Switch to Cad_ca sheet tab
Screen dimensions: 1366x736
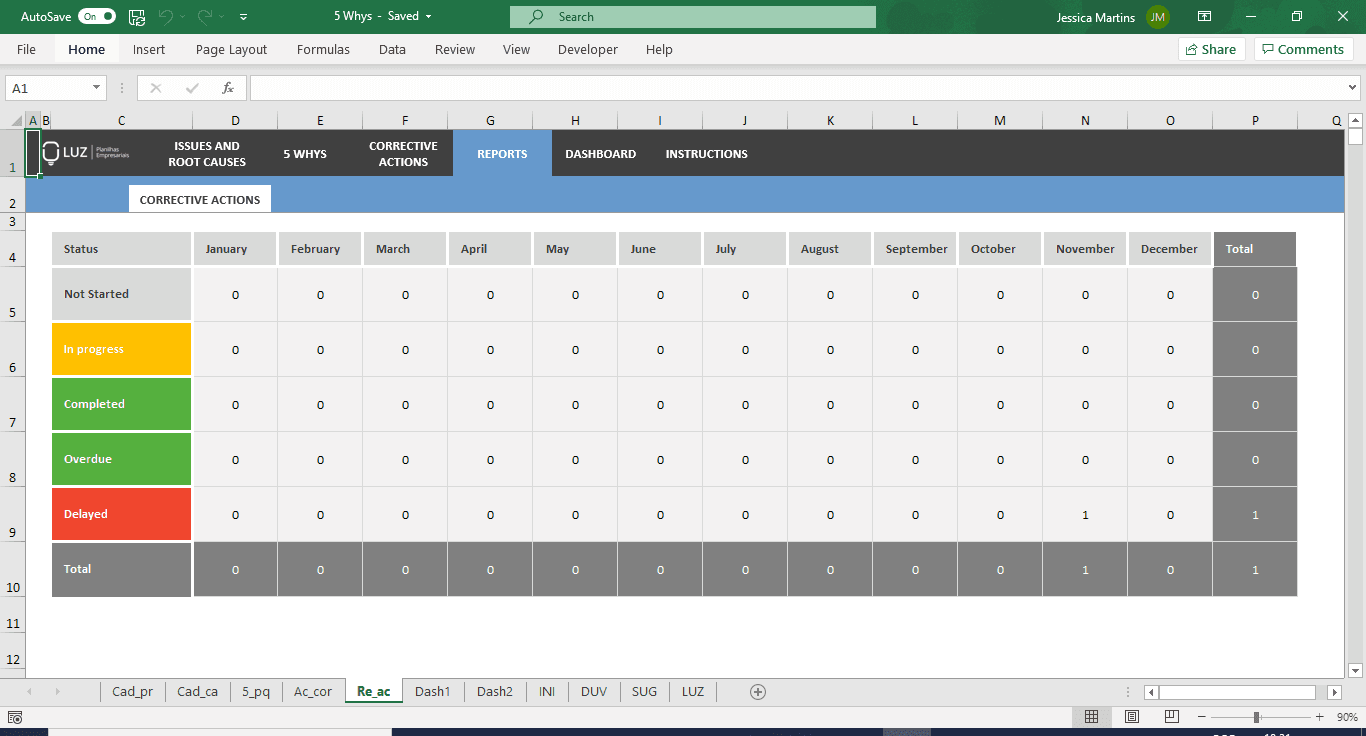(x=197, y=691)
